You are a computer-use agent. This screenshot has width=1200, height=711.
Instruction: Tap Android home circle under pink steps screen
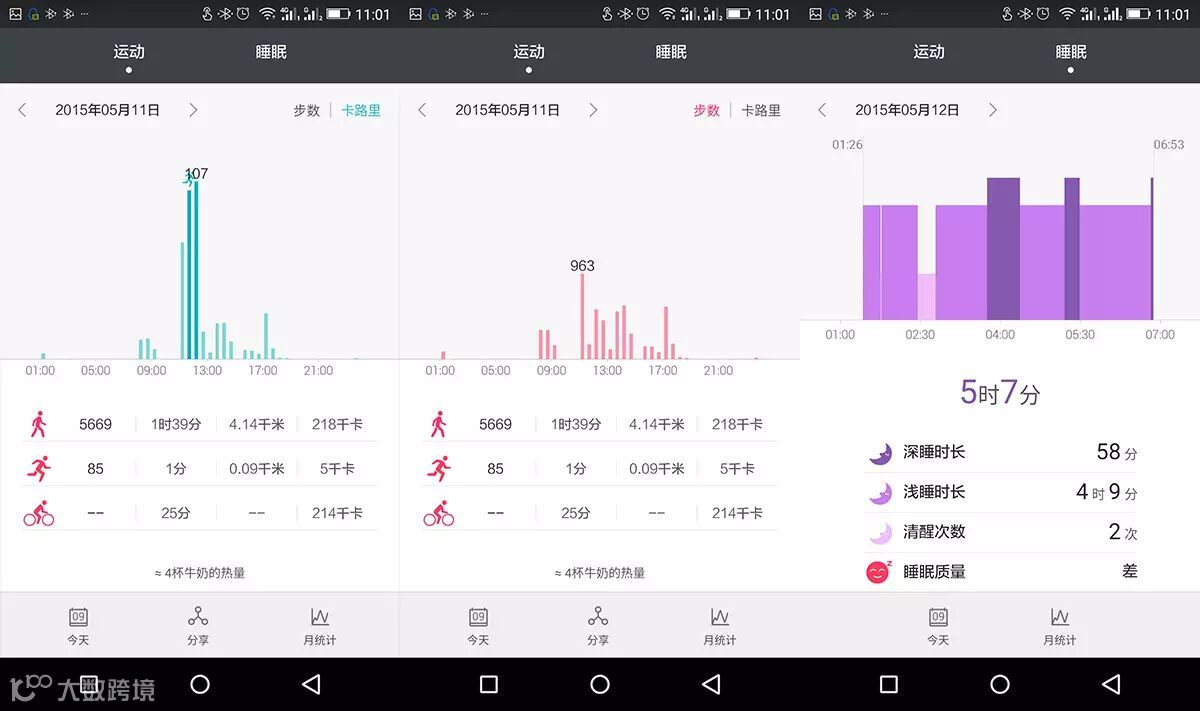(x=600, y=684)
